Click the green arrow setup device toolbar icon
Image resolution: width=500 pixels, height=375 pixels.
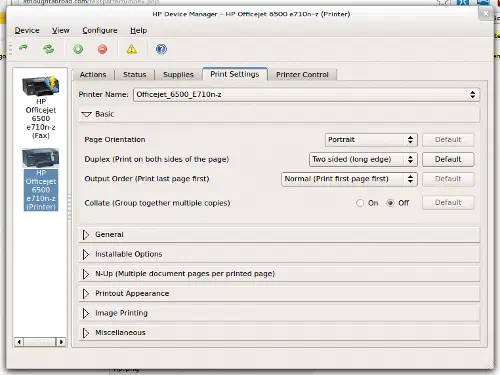(23, 49)
